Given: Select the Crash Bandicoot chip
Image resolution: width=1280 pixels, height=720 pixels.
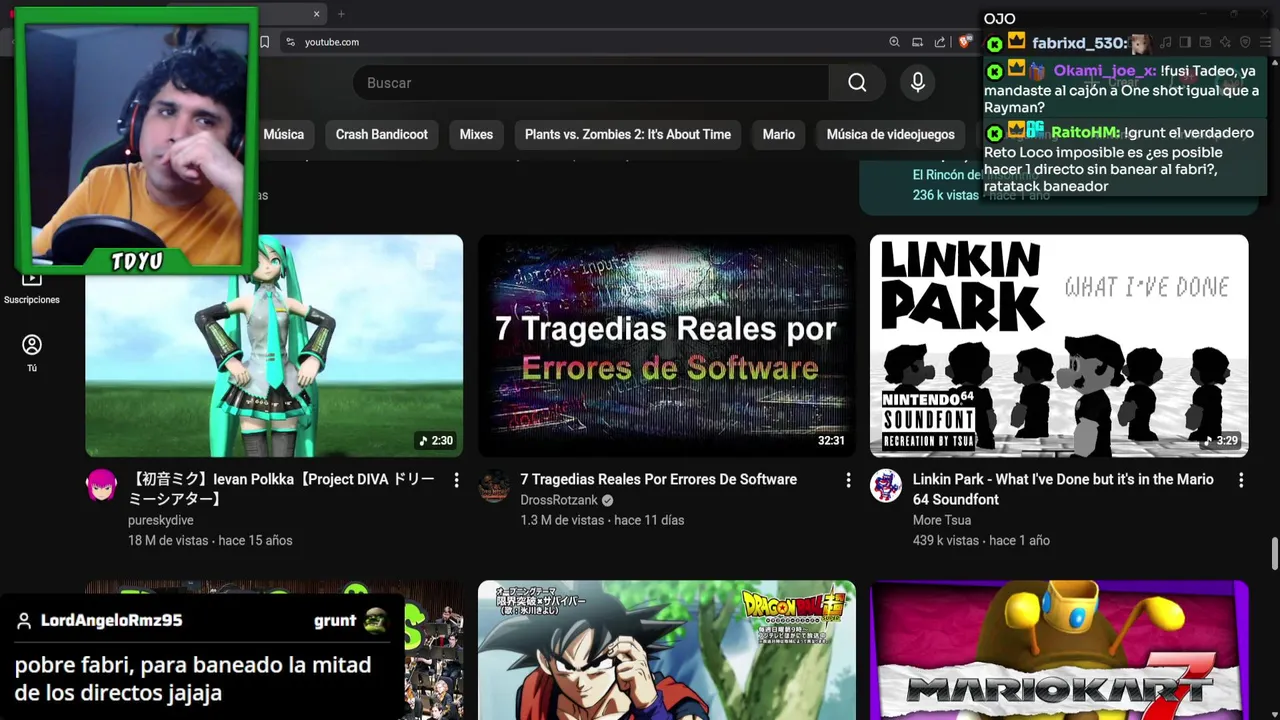Looking at the screenshot, I should tap(382, 134).
